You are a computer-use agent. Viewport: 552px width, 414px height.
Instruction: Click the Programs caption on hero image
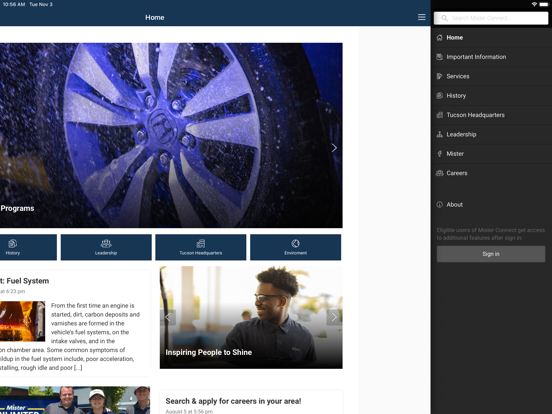coord(17,208)
